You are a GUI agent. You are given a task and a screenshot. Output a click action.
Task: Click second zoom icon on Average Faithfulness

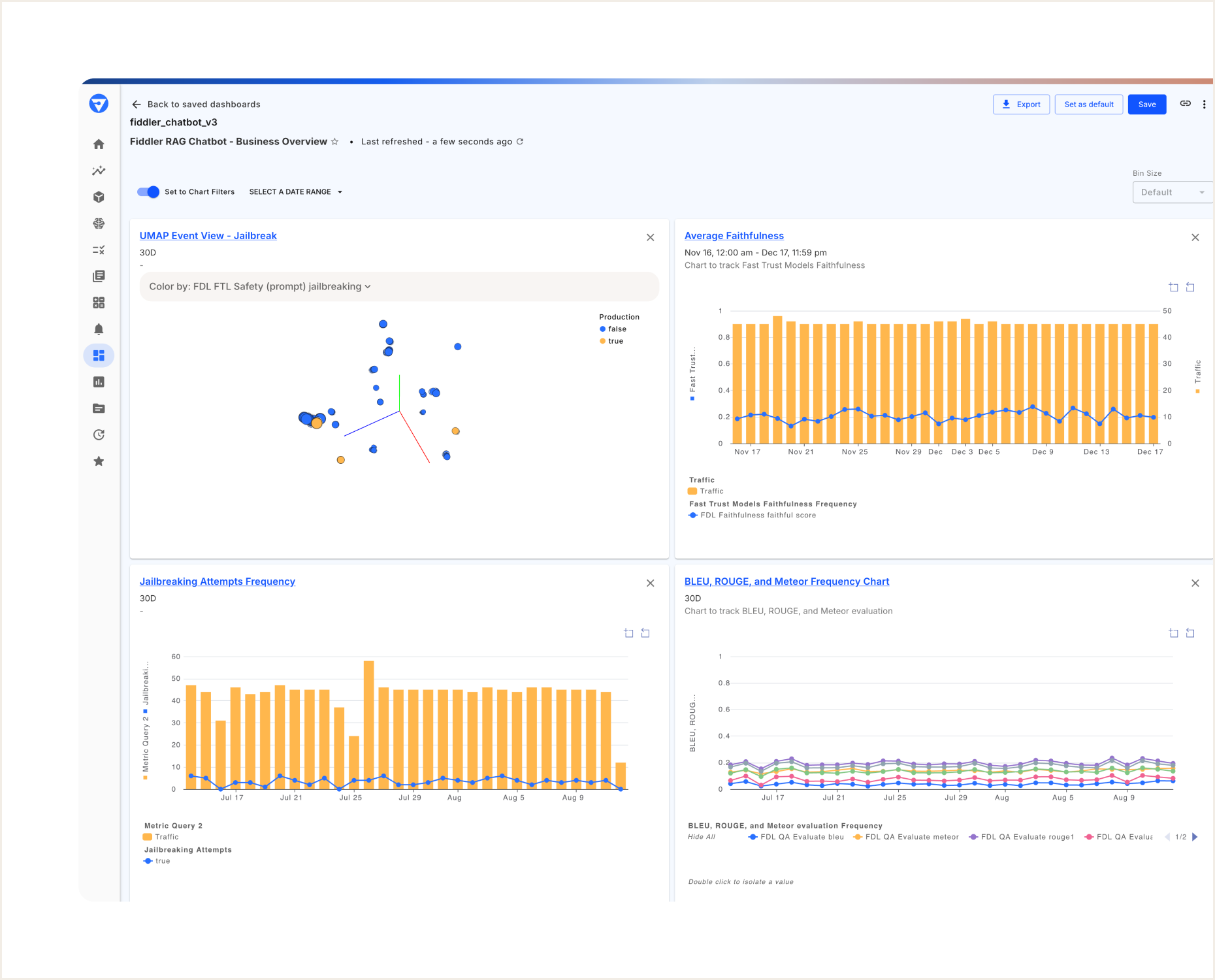[x=1190, y=287]
